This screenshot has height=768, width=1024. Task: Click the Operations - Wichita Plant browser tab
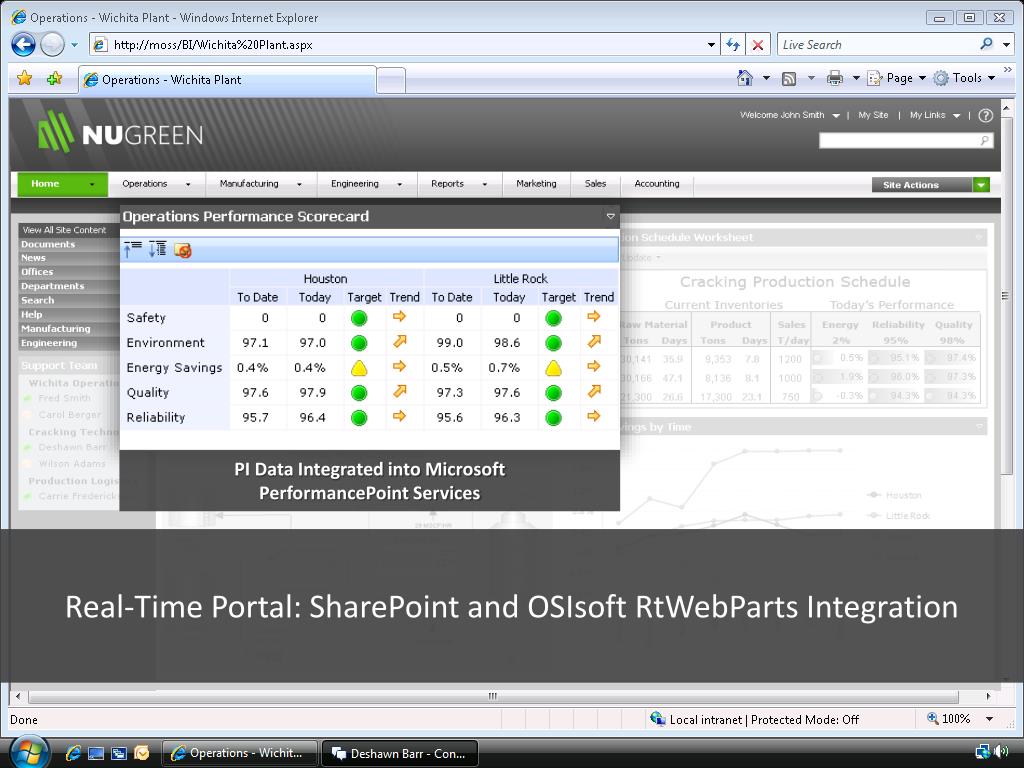click(x=227, y=80)
